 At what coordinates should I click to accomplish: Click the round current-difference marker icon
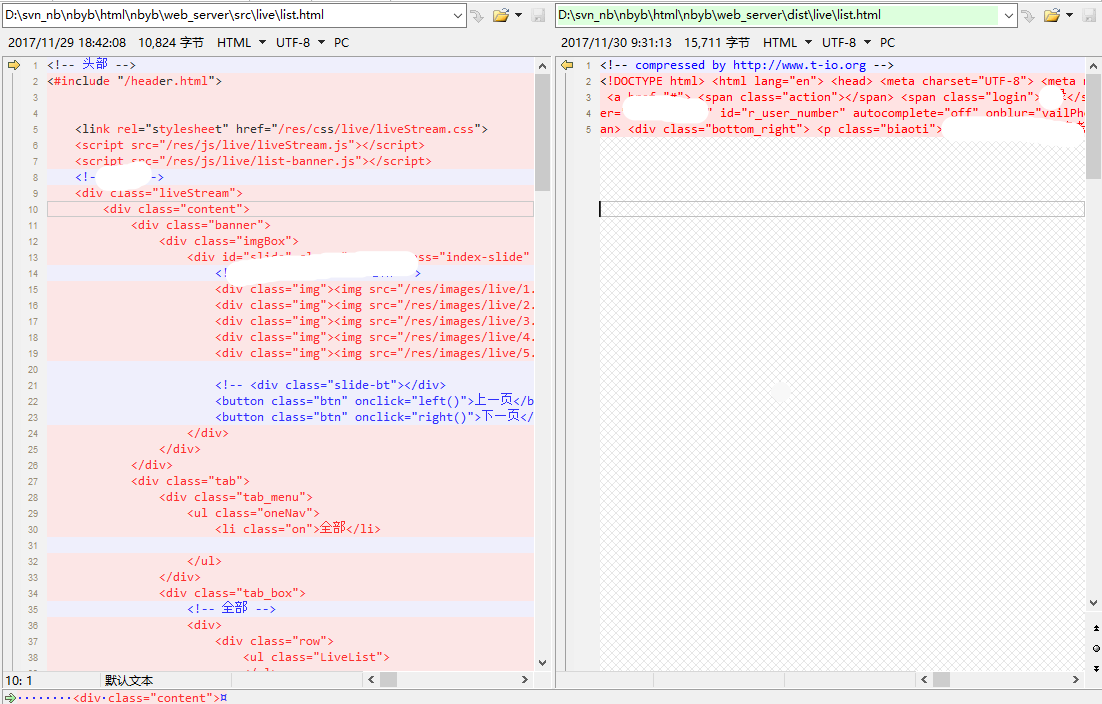click(x=1096, y=648)
